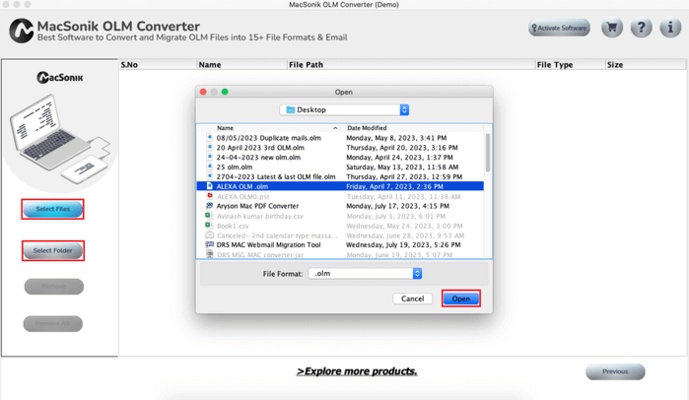Click the blue Open button

pyautogui.click(x=461, y=298)
